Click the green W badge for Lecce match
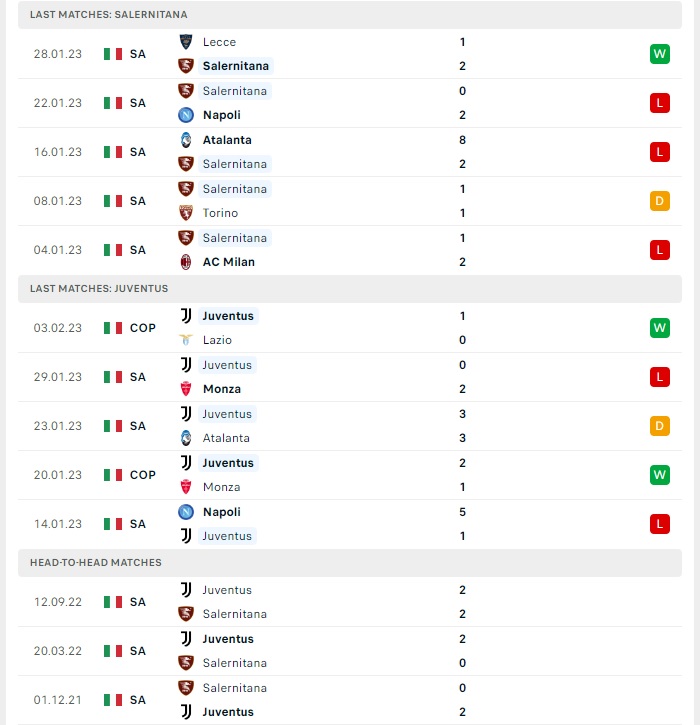 (659, 54)
